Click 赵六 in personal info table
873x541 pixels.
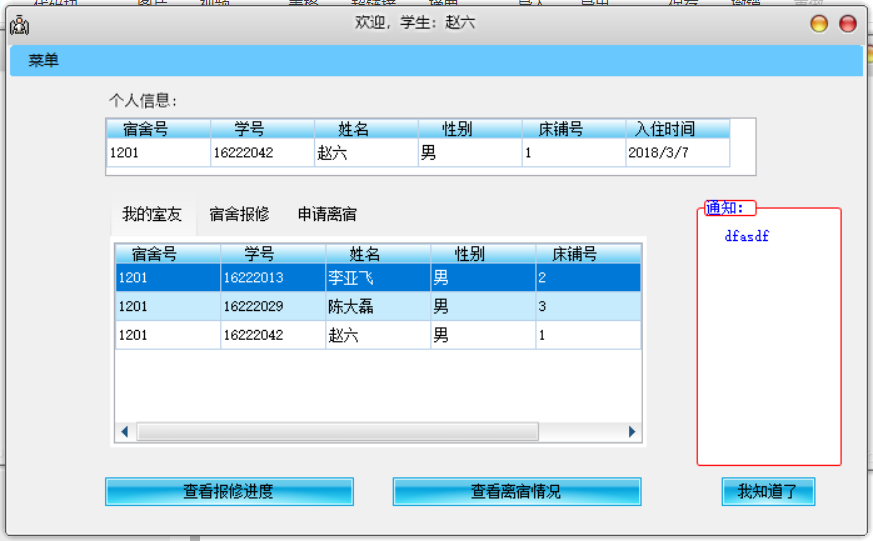[366, 153]
